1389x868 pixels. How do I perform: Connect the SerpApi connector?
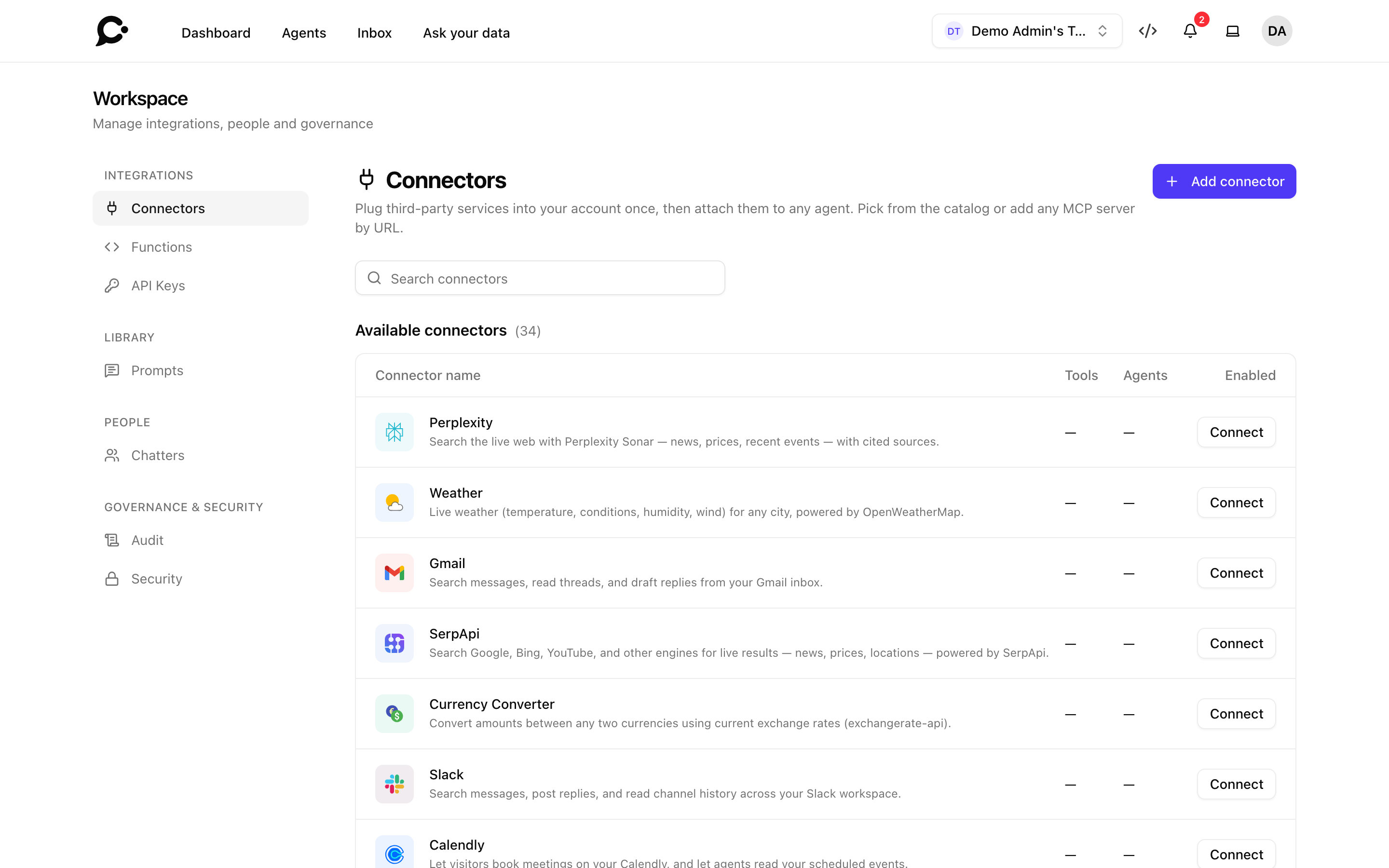pos(1236,643)
